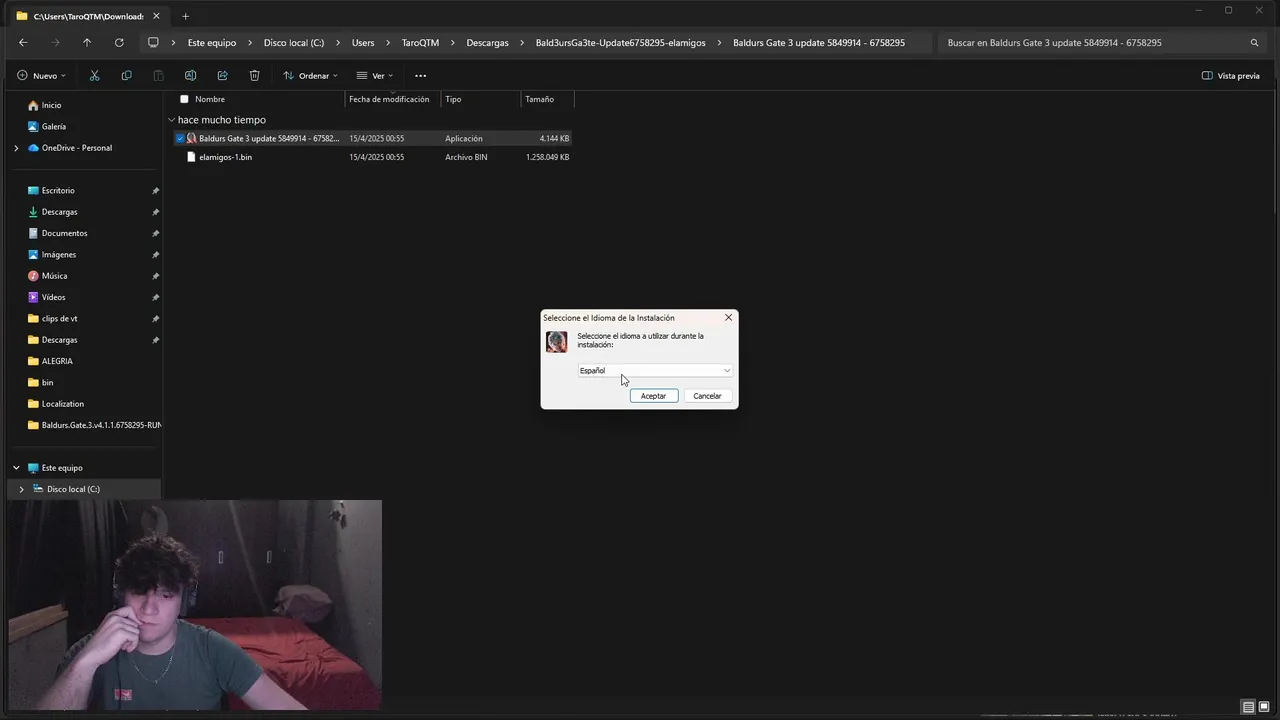Go up one folder level
The height and width of the screenshot is (720, 1280).
[87, 43]
